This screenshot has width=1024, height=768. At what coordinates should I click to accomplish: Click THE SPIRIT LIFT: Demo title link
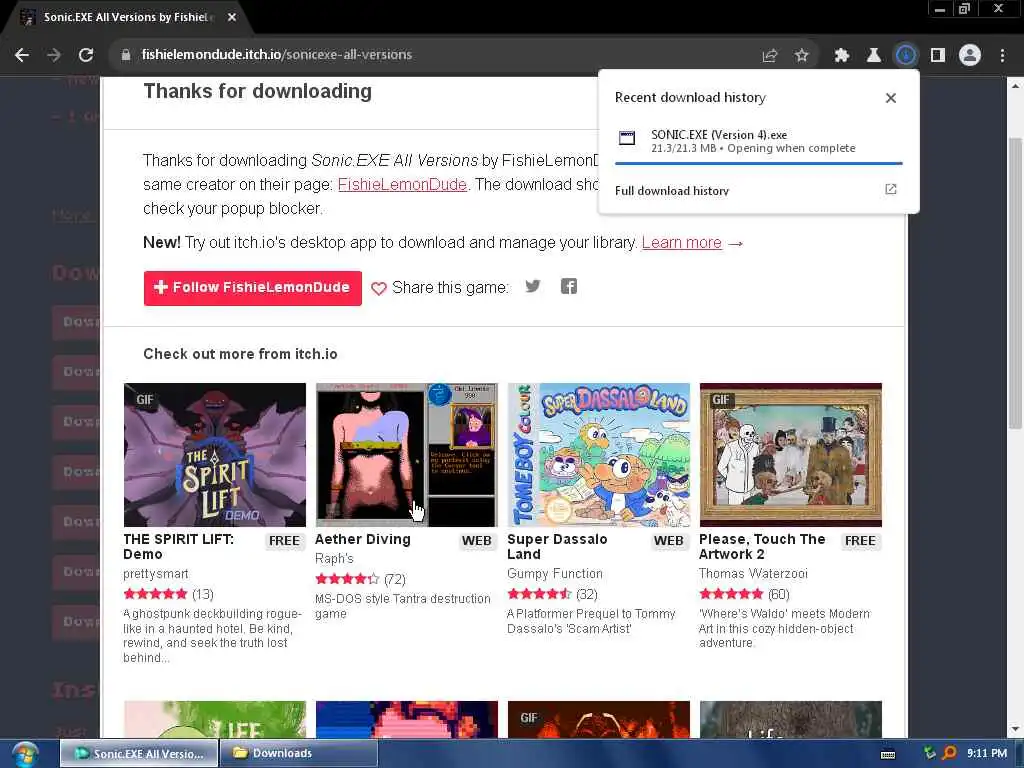(178, 547)
